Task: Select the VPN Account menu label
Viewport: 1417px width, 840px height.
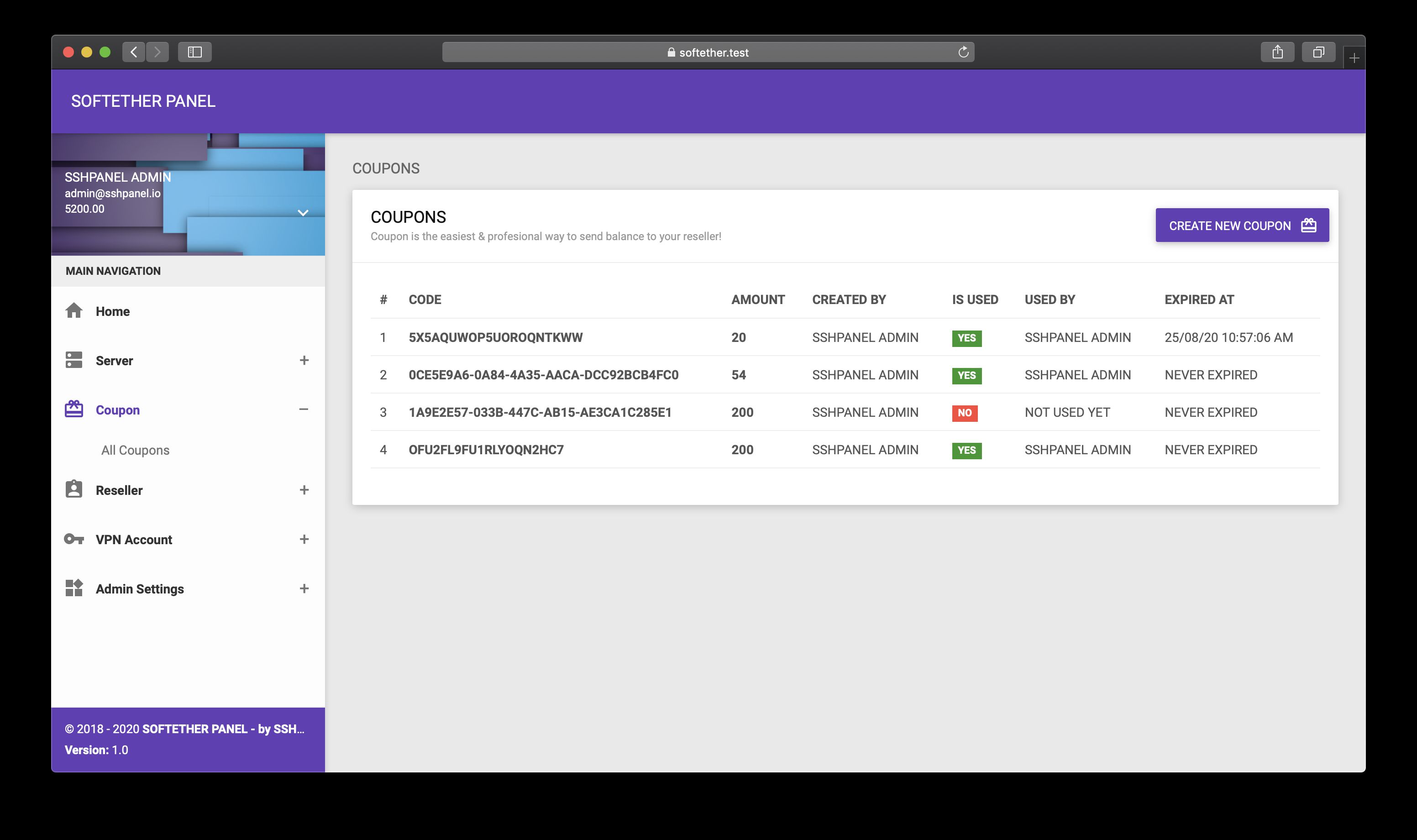Action: click(134, 540)
